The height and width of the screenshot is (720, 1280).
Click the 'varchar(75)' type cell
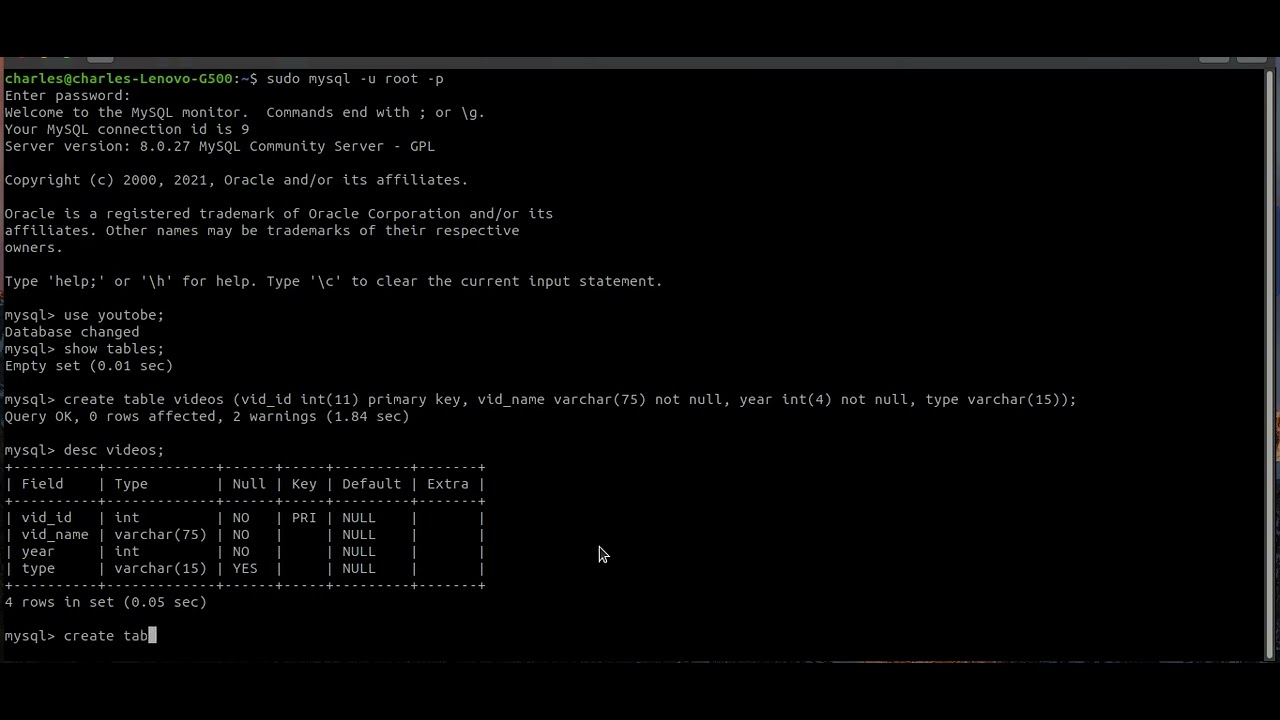(x=160, y=535)
